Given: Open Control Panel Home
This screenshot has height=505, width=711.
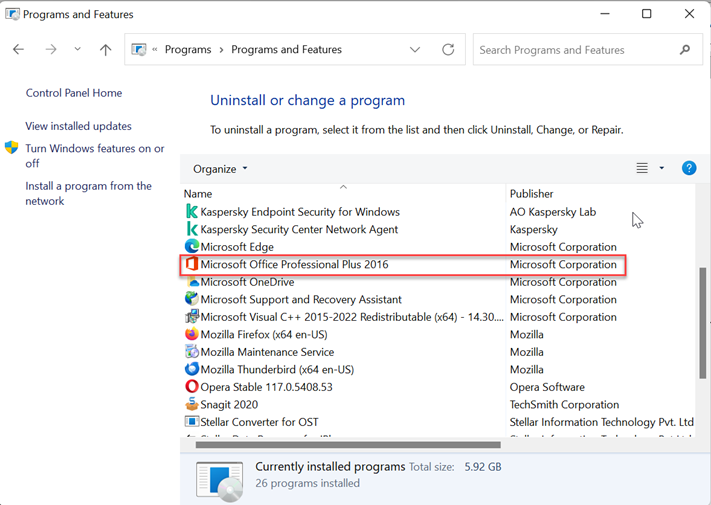Looking at the screenshot, I should (74, 93).
